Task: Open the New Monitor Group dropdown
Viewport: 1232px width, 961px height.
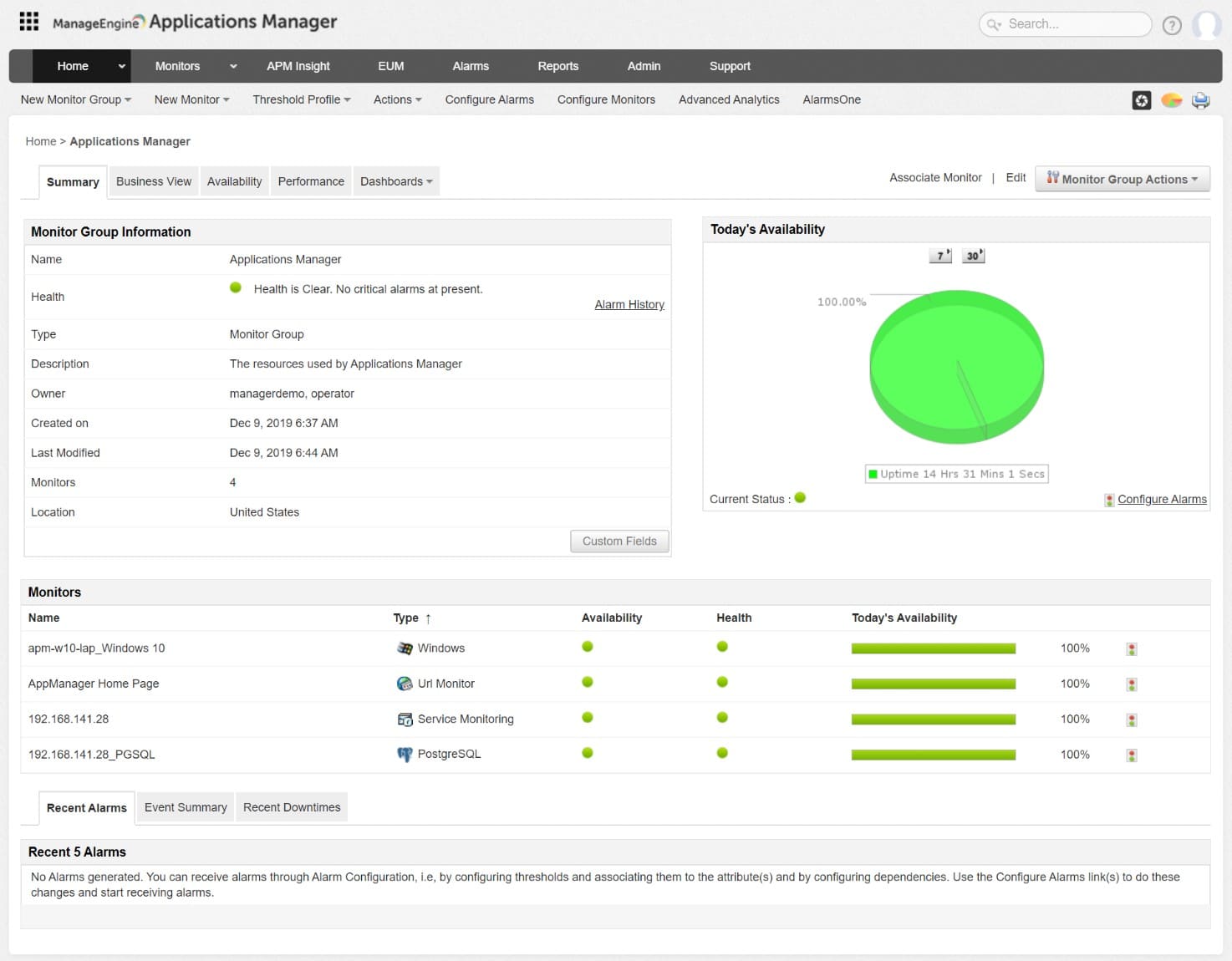Action: pos(76,99)
